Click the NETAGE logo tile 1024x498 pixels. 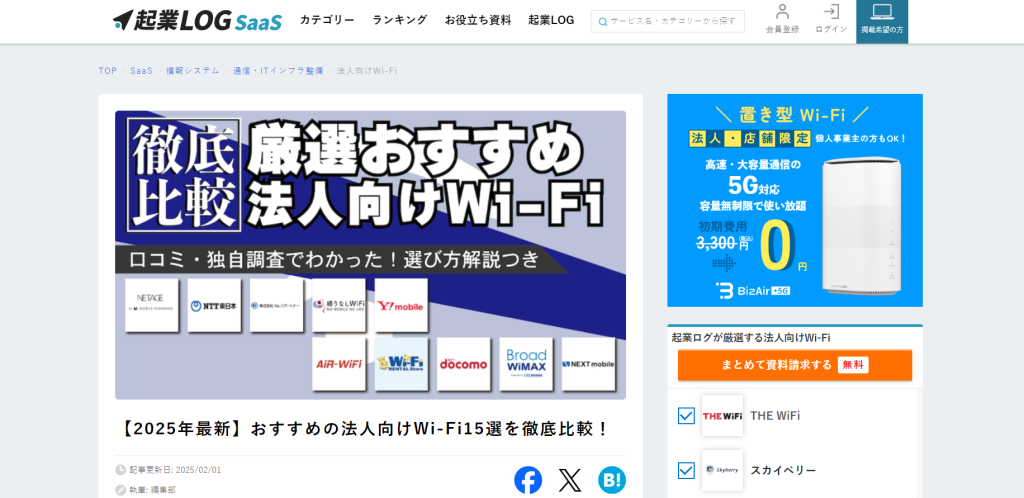tap(152, 305)
